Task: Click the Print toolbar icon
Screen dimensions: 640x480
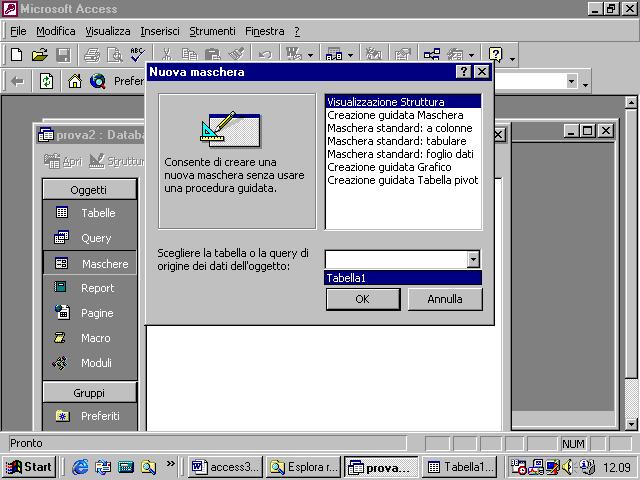Action: [92, 55]
